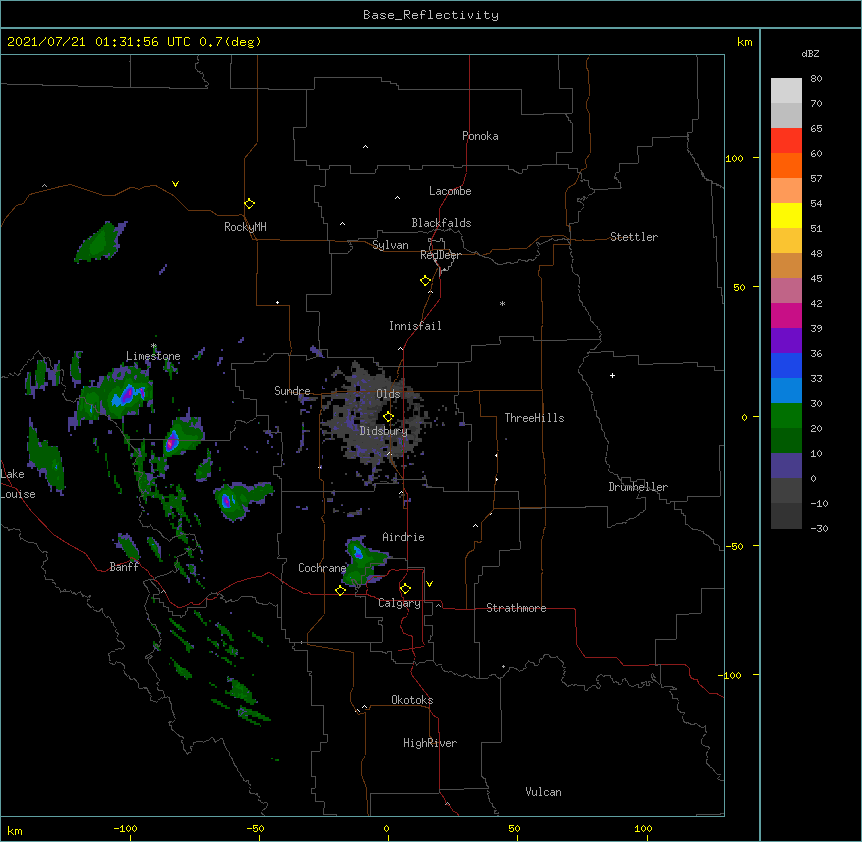Click the Blackfalds city label
The image size is (862, 842).
click(441, 223)
